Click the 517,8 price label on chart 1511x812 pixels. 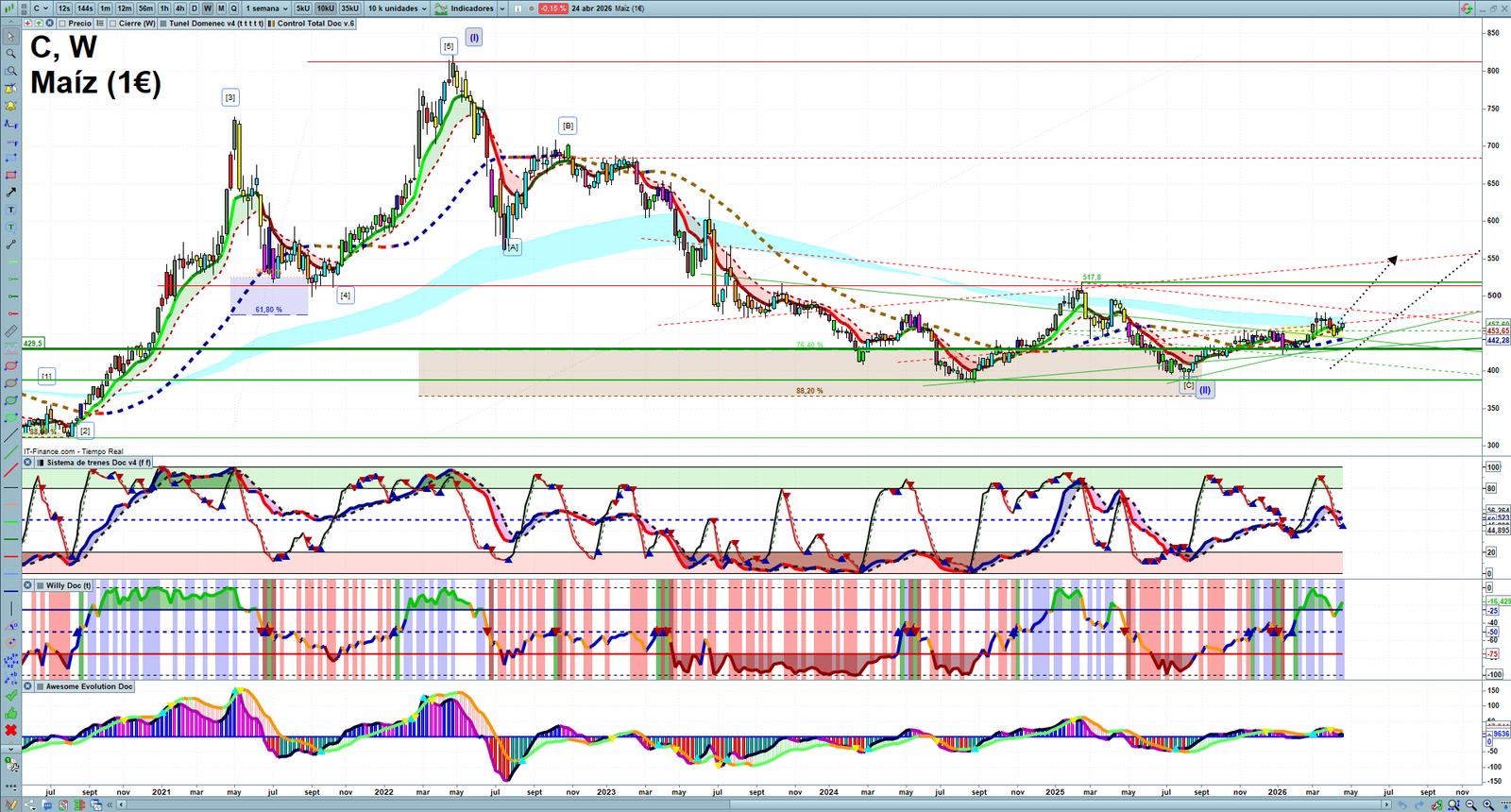coord(1092,278)
